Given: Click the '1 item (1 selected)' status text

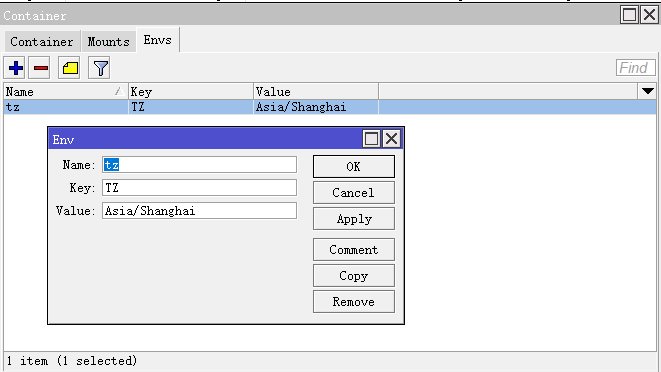Looking at the screenshot, I should pos(72,361).
